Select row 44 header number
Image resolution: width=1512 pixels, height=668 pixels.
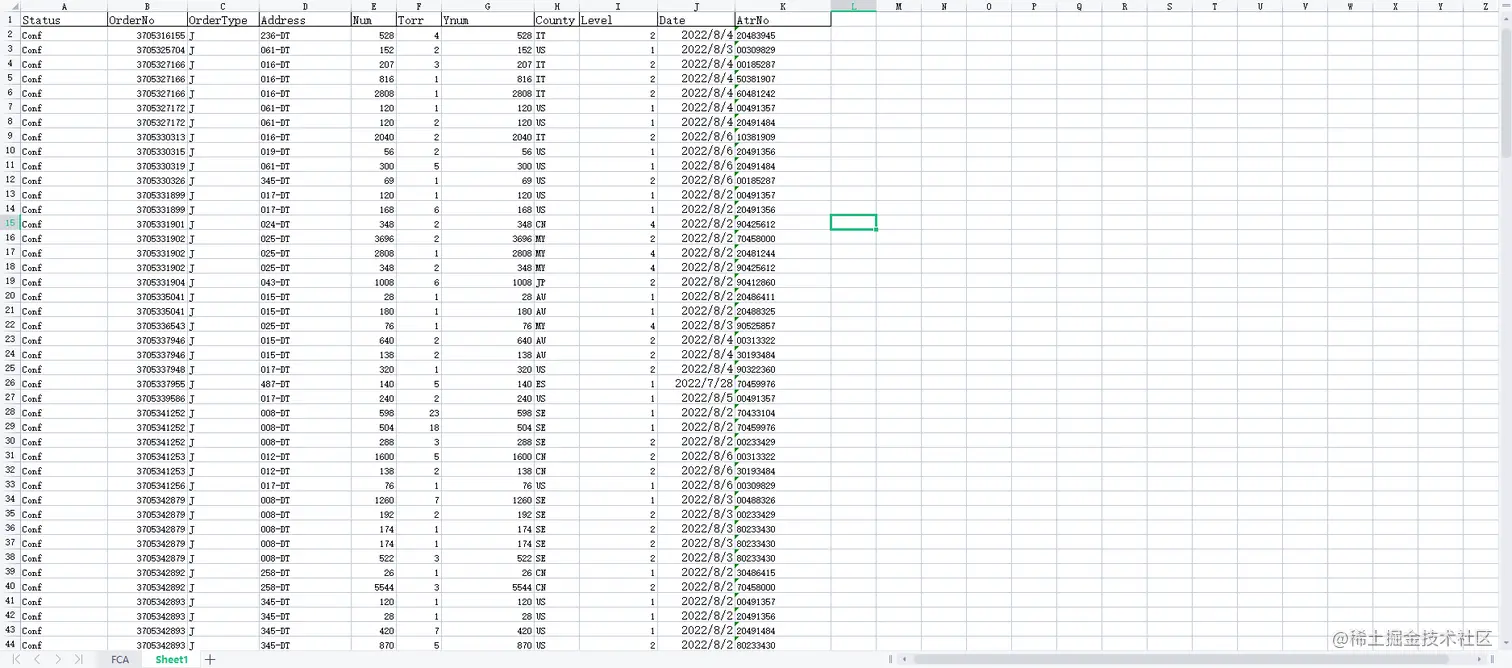pos(10,644)
